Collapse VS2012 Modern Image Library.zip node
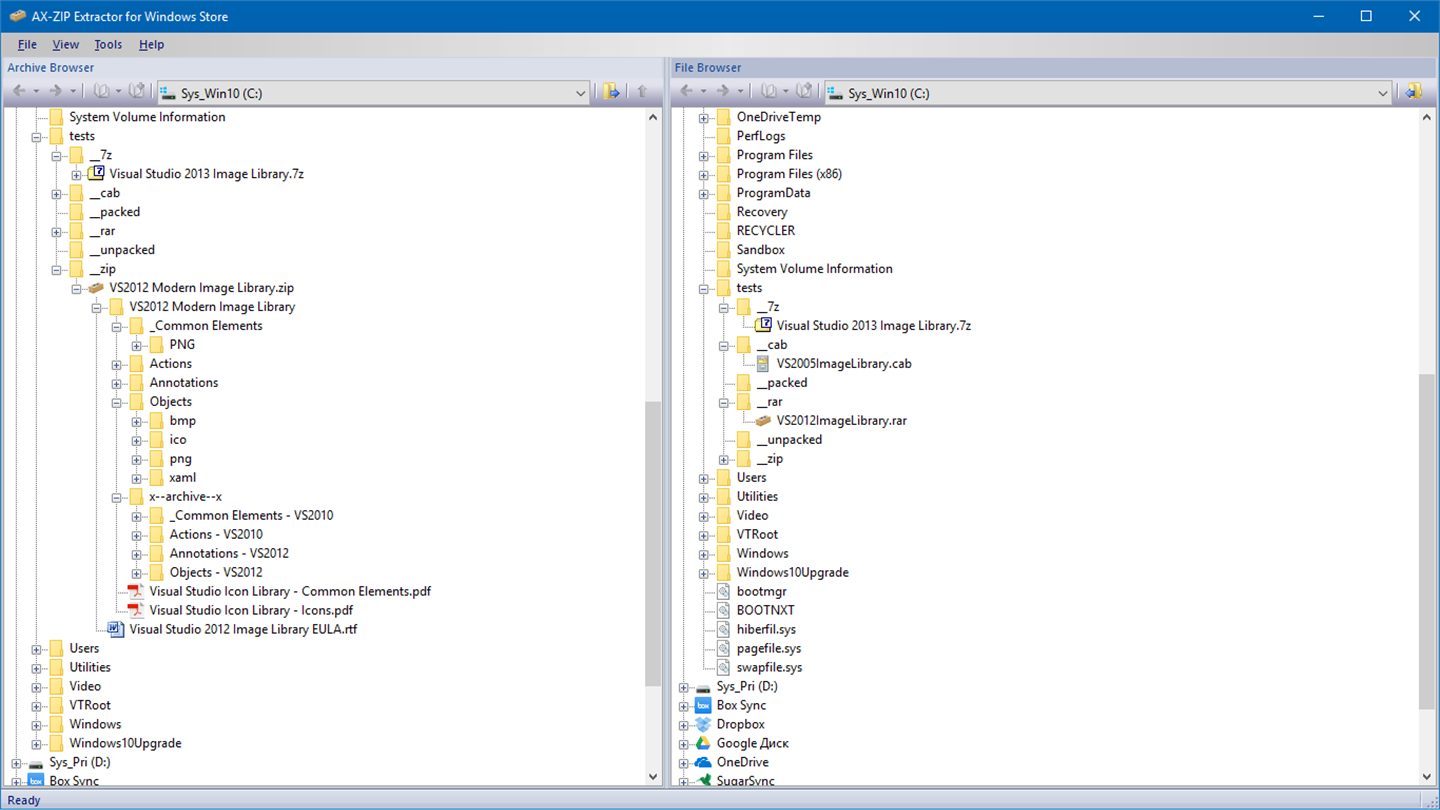Screen dimensions: 1440x810 [77, 289]
